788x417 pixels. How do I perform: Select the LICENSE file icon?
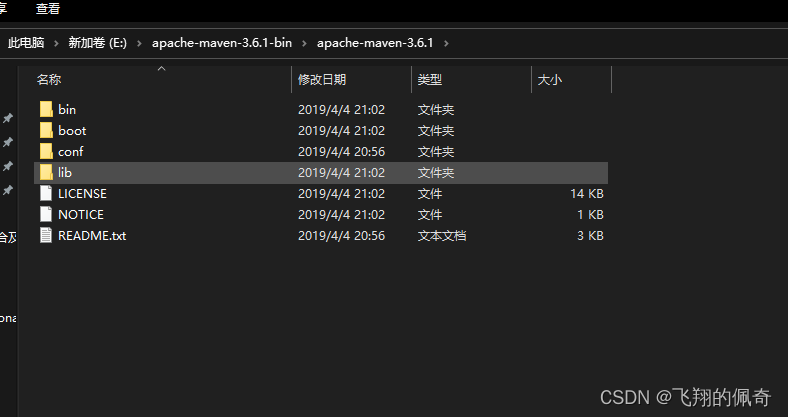click(46, 193)
